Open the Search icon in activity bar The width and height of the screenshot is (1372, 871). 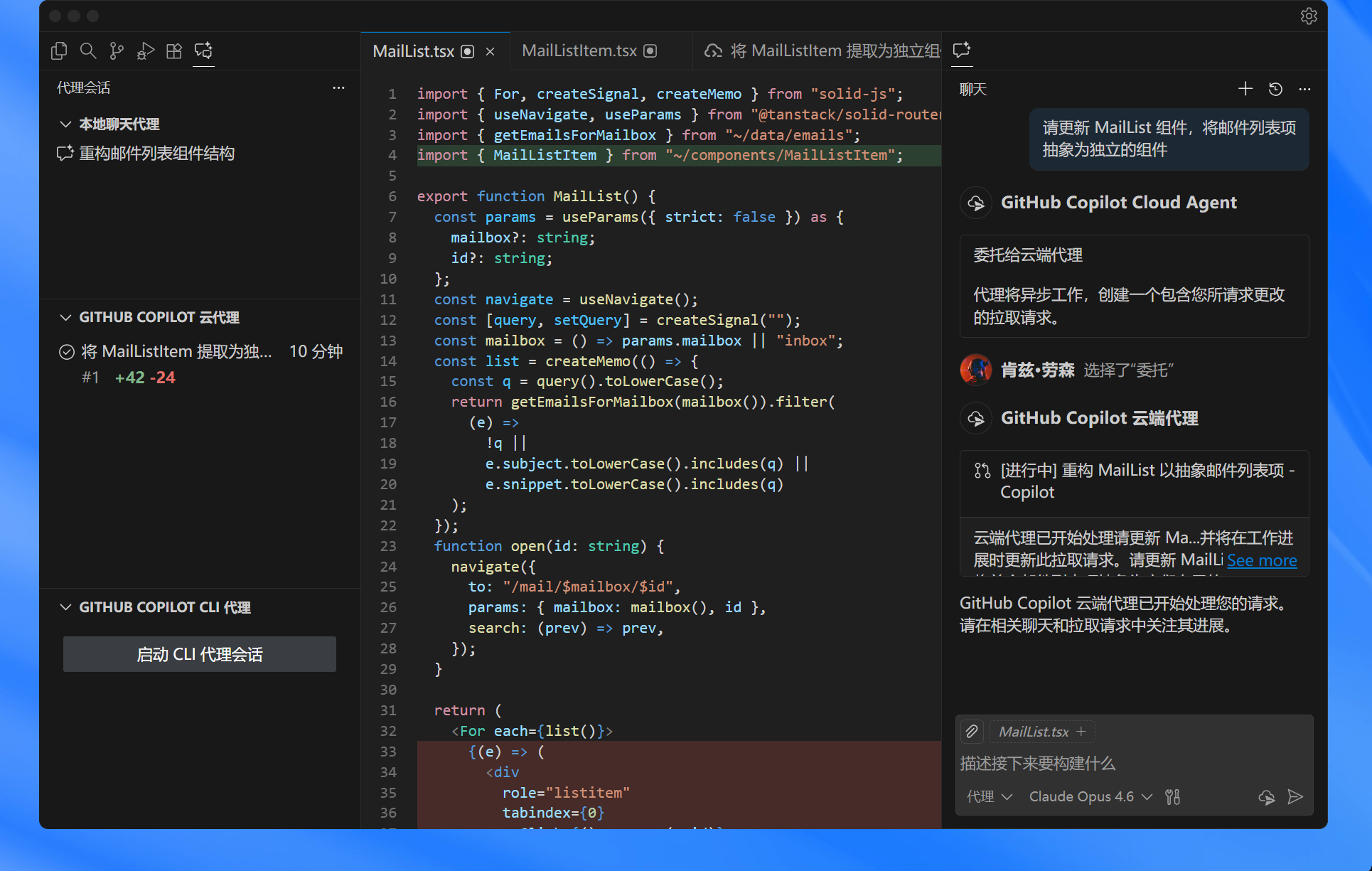tap(88, 50)
